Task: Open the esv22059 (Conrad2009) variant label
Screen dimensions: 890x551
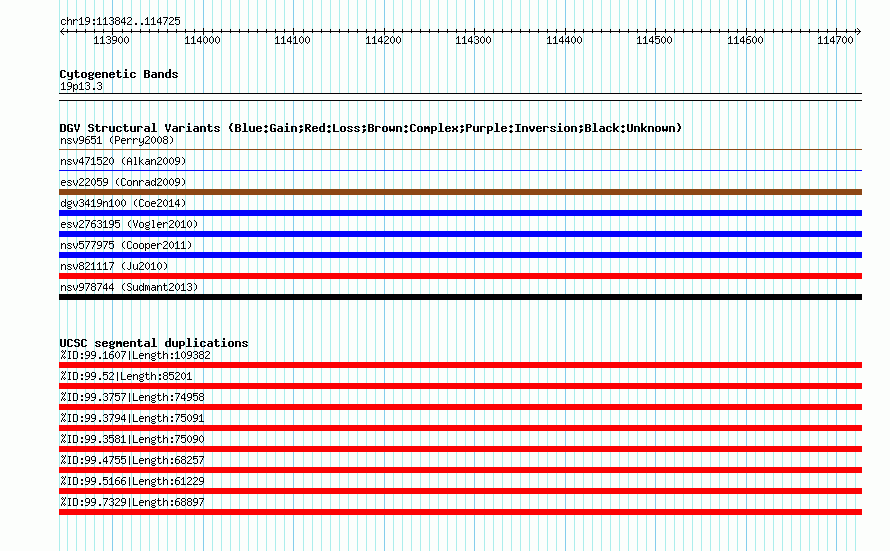Action: coord(123,182)
